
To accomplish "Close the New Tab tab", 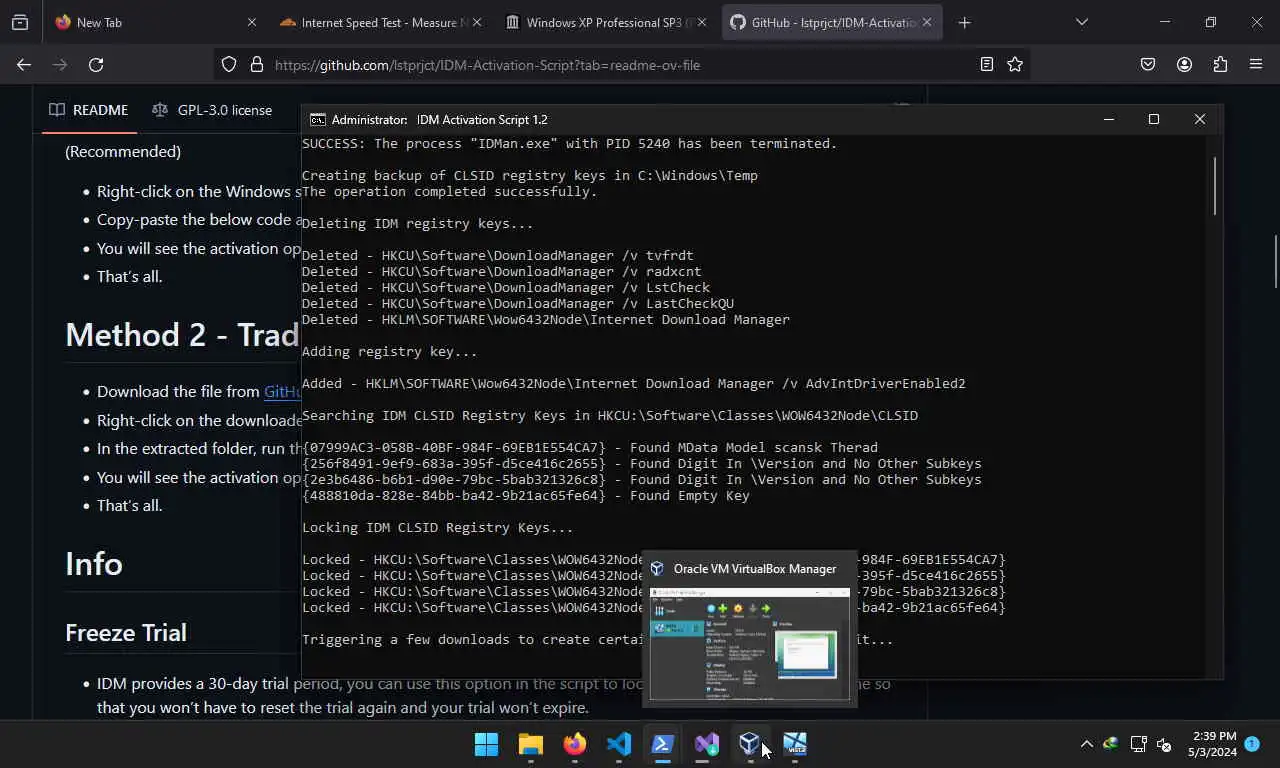I will (x=252, y=22).
